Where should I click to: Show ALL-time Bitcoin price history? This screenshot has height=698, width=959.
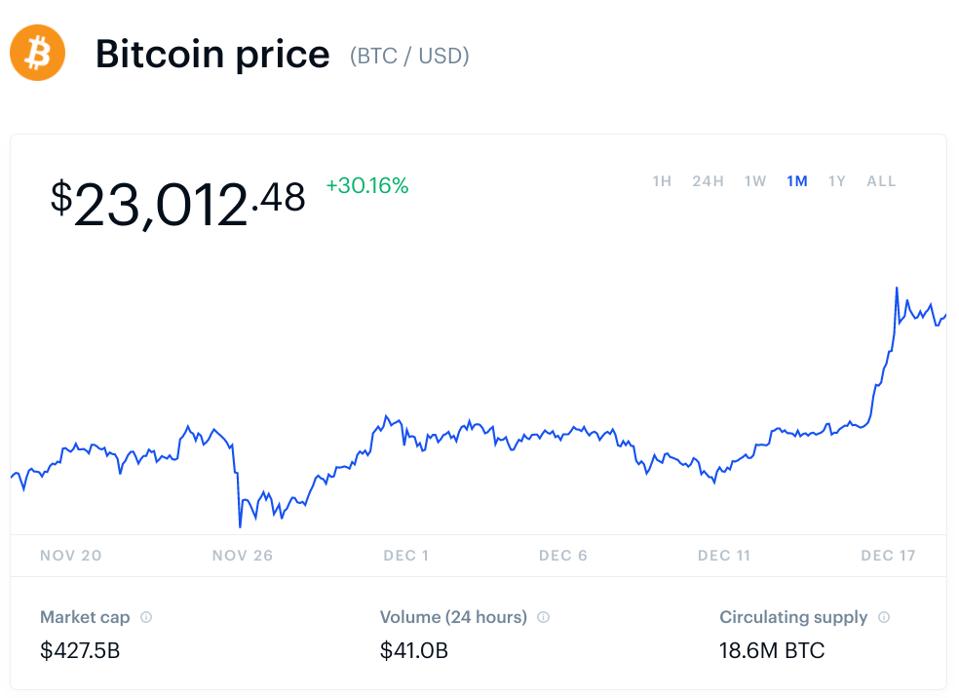click(x=881, y=181)
